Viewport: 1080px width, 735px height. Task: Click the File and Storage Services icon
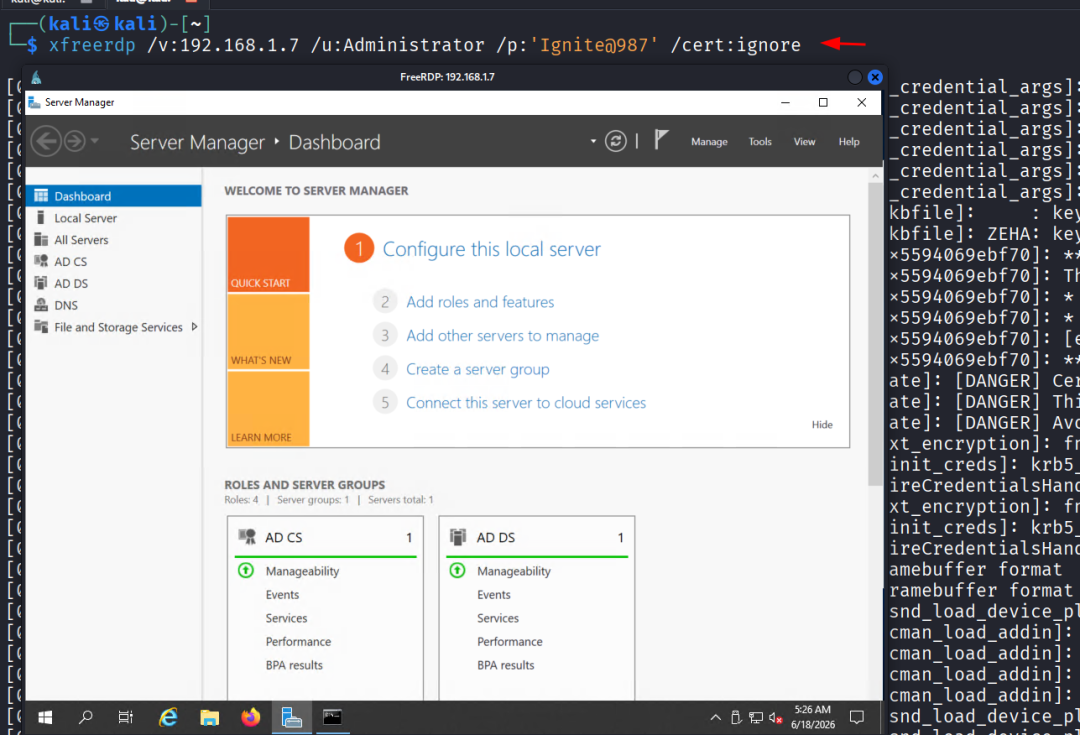[41, 327]
